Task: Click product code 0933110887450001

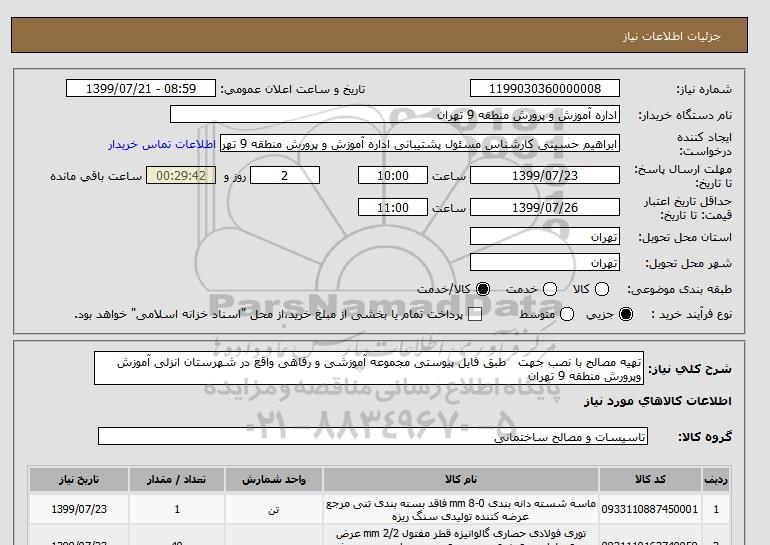Action: point(650,509)
